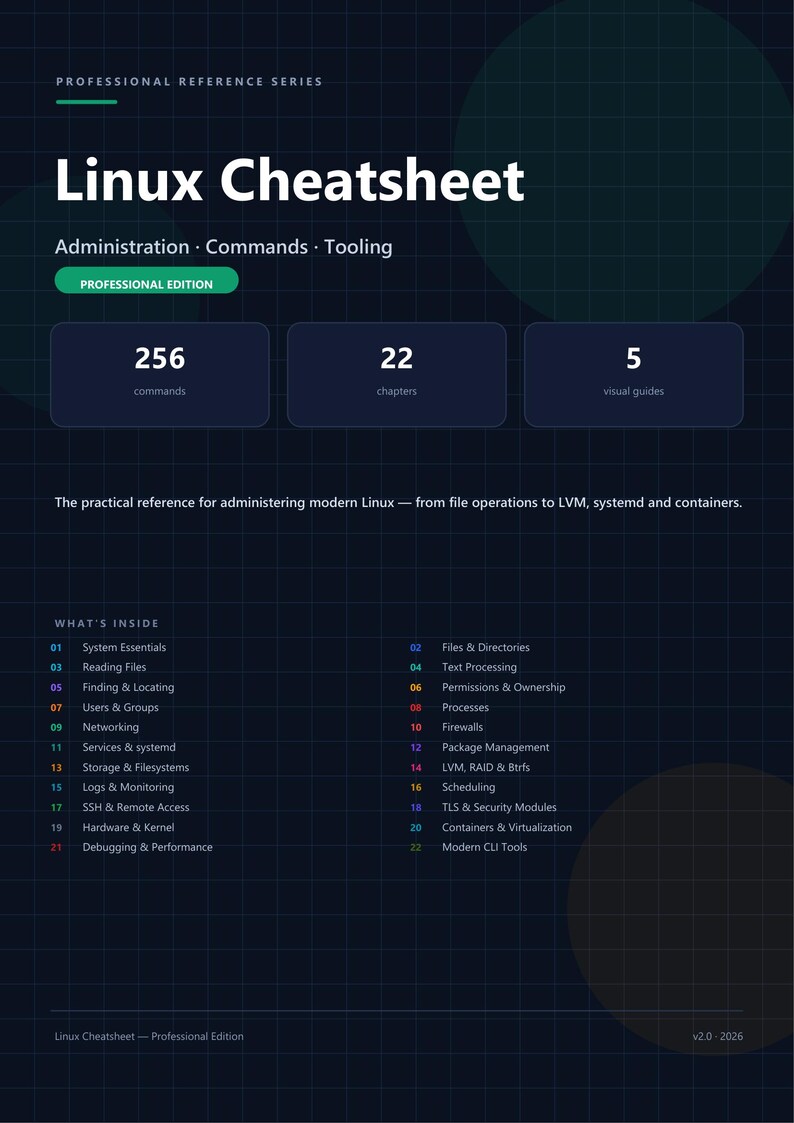Select SSH & Remote Access entry
This screenshot has height=1123, width=794.
click(136, 807)
